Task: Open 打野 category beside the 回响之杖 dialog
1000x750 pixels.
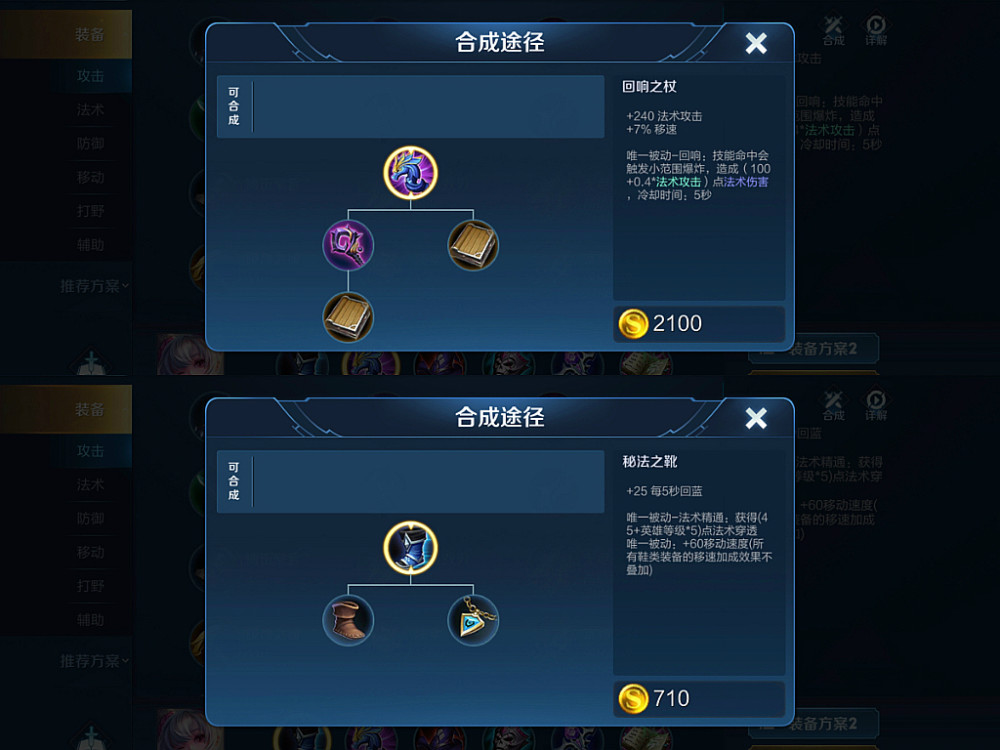Action: (x=90, y=211)
